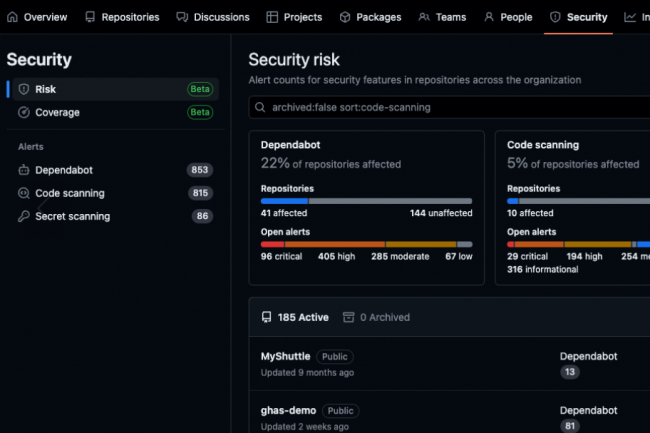Show the 185 Active repositories
Screen dimensions: 650x433
click(295, 317)
